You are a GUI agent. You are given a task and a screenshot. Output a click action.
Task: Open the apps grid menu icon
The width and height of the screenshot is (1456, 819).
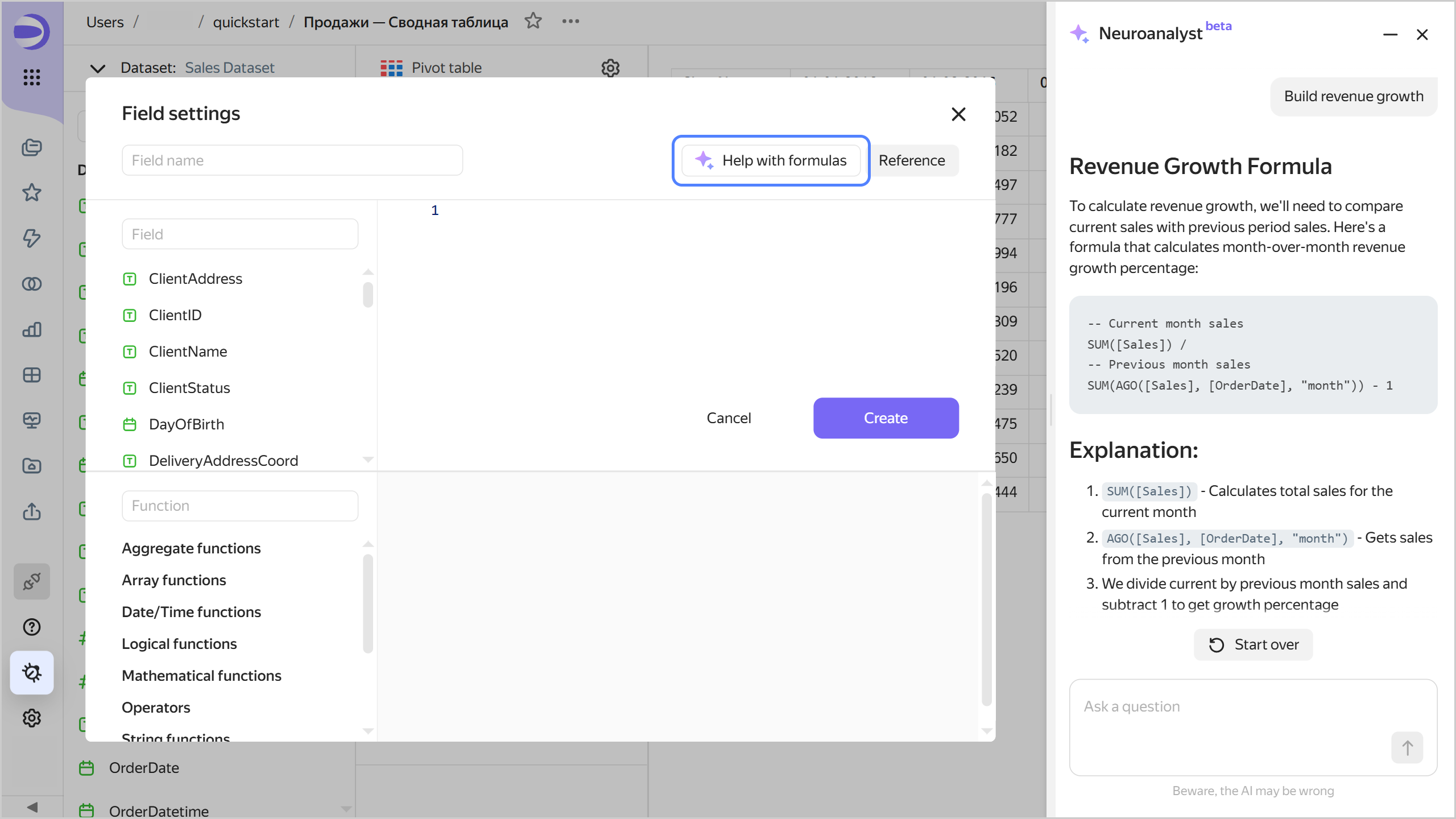click(32, 77)
